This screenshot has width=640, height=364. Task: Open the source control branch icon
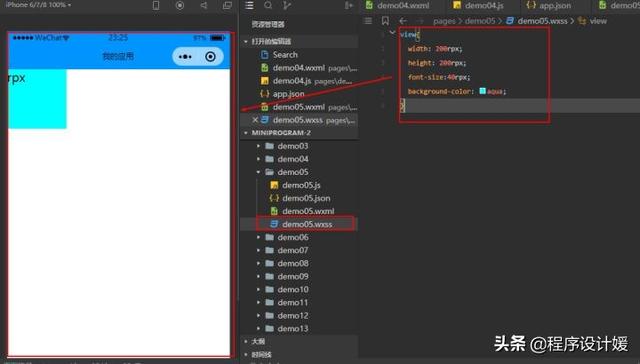coord(287,5)
